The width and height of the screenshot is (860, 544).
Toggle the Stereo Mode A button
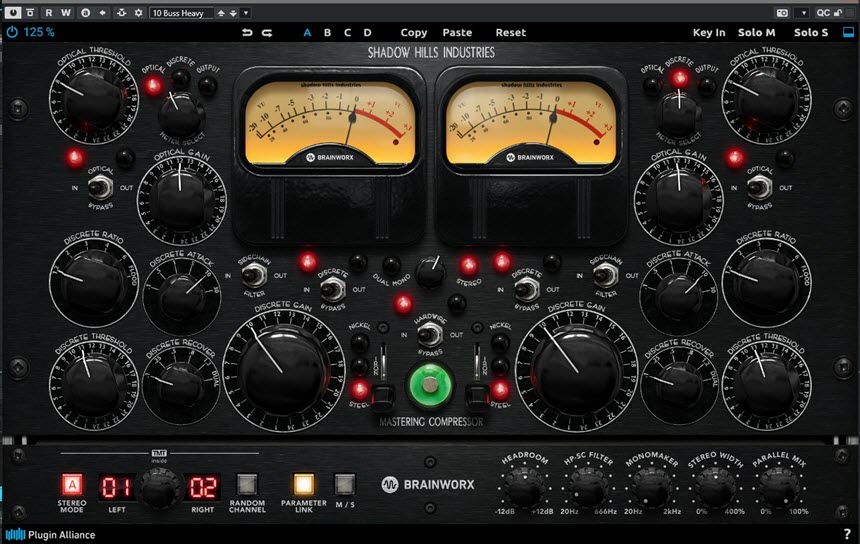pyautogui.click(x=72, y=485)
